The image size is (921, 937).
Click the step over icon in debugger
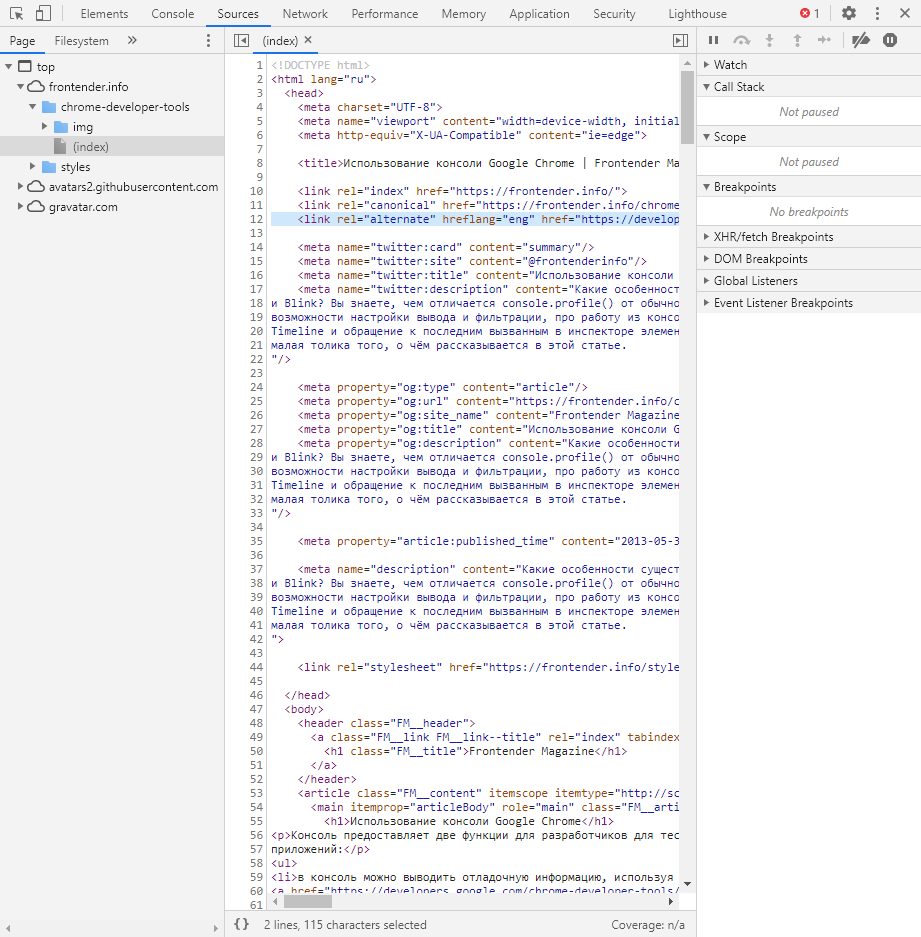(741, 40)
